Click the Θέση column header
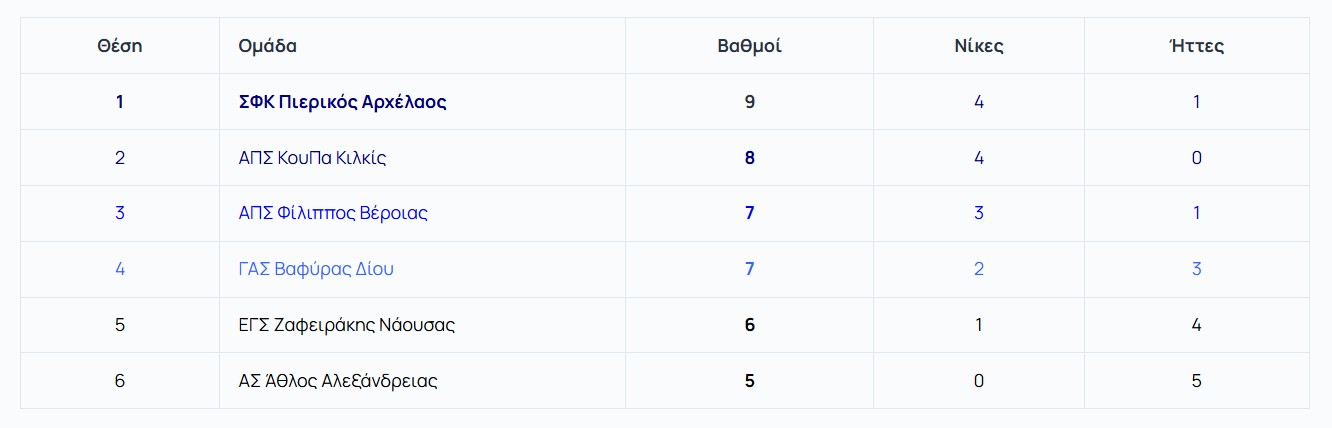The height and width of the screenshot is (428, 1332). tap(120, 46)
